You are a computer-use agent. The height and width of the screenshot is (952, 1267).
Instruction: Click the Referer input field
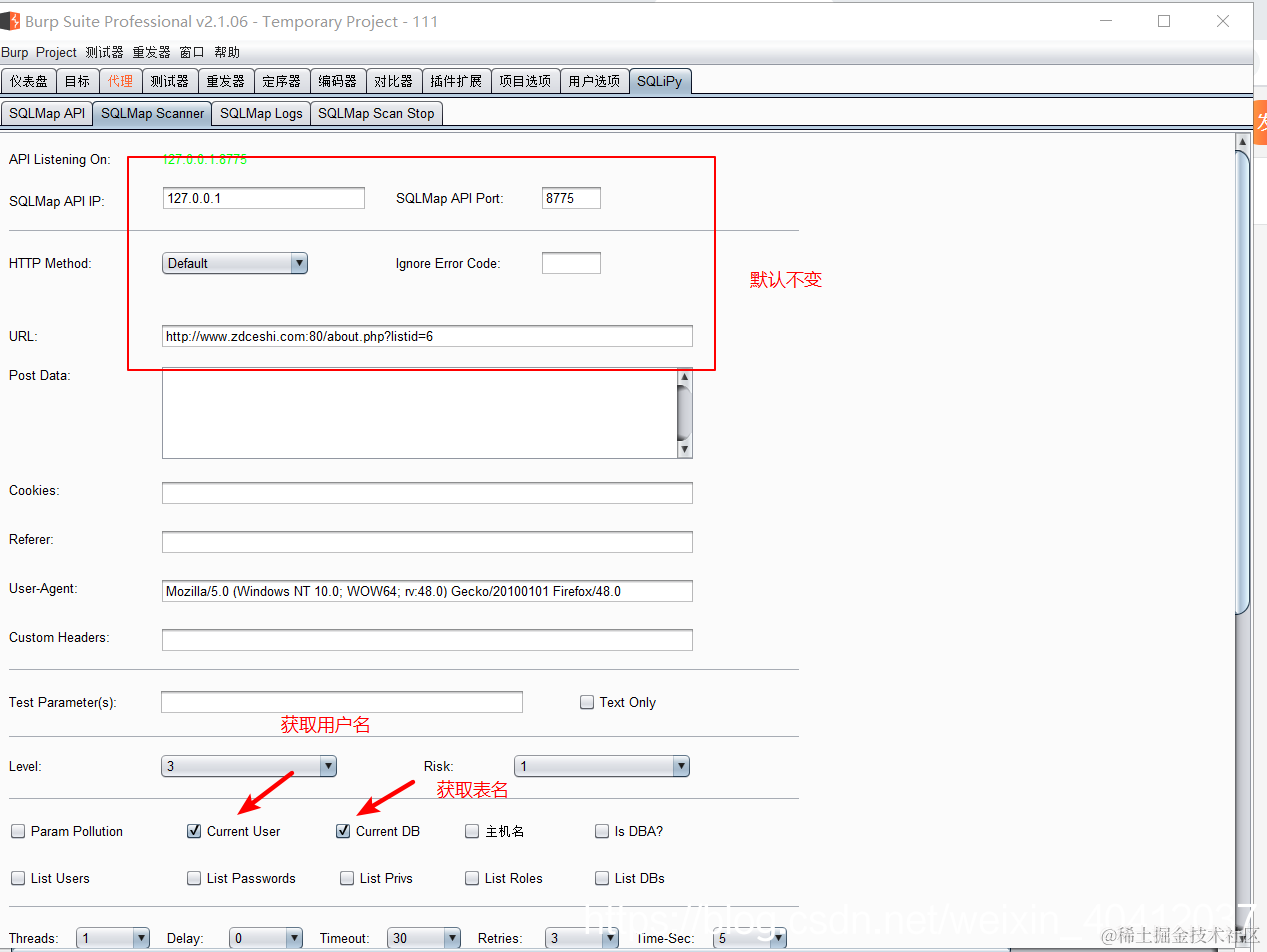pos(427,542)
